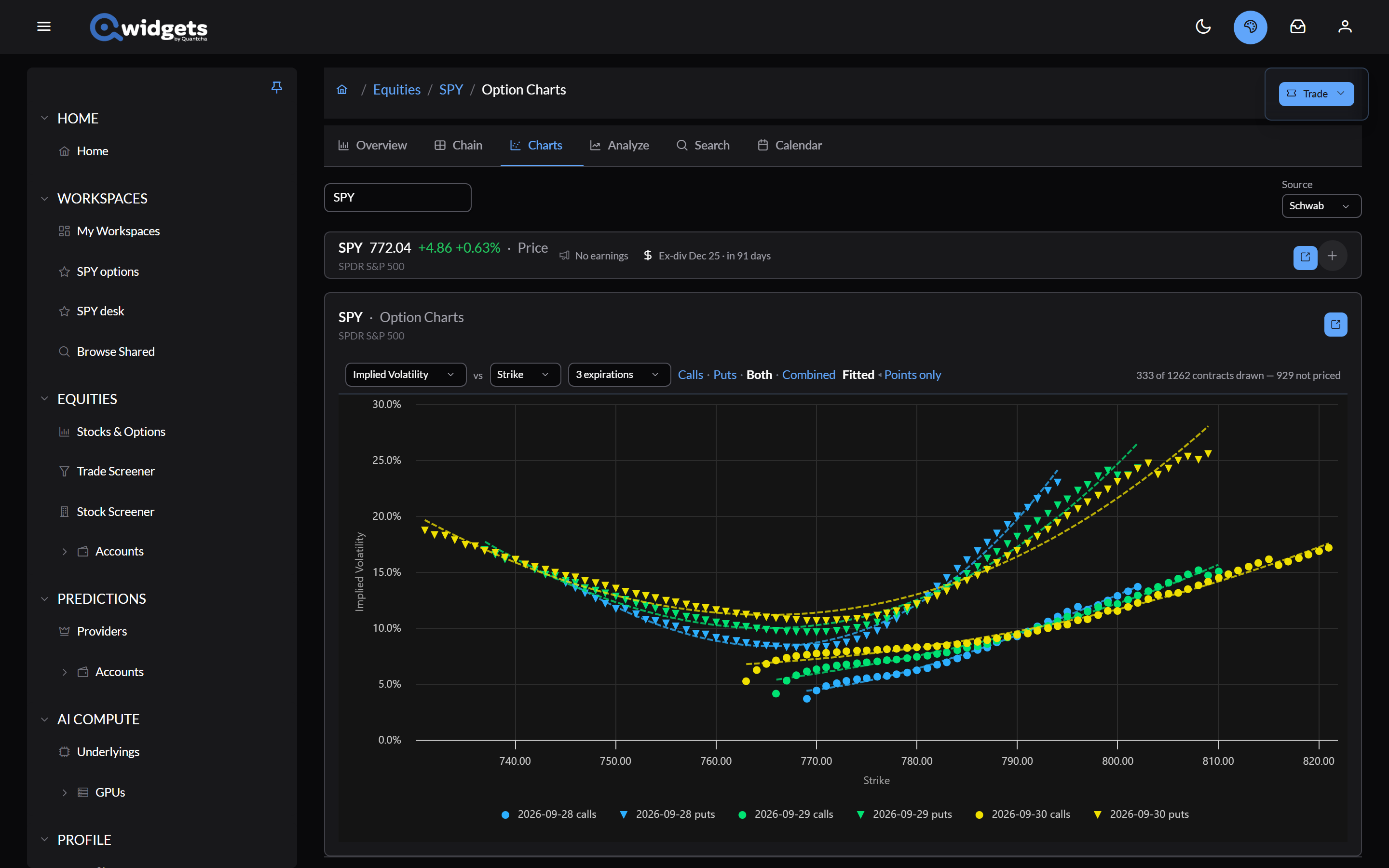Select the Points only display option
1389x868 pixels.
[912, 375]
